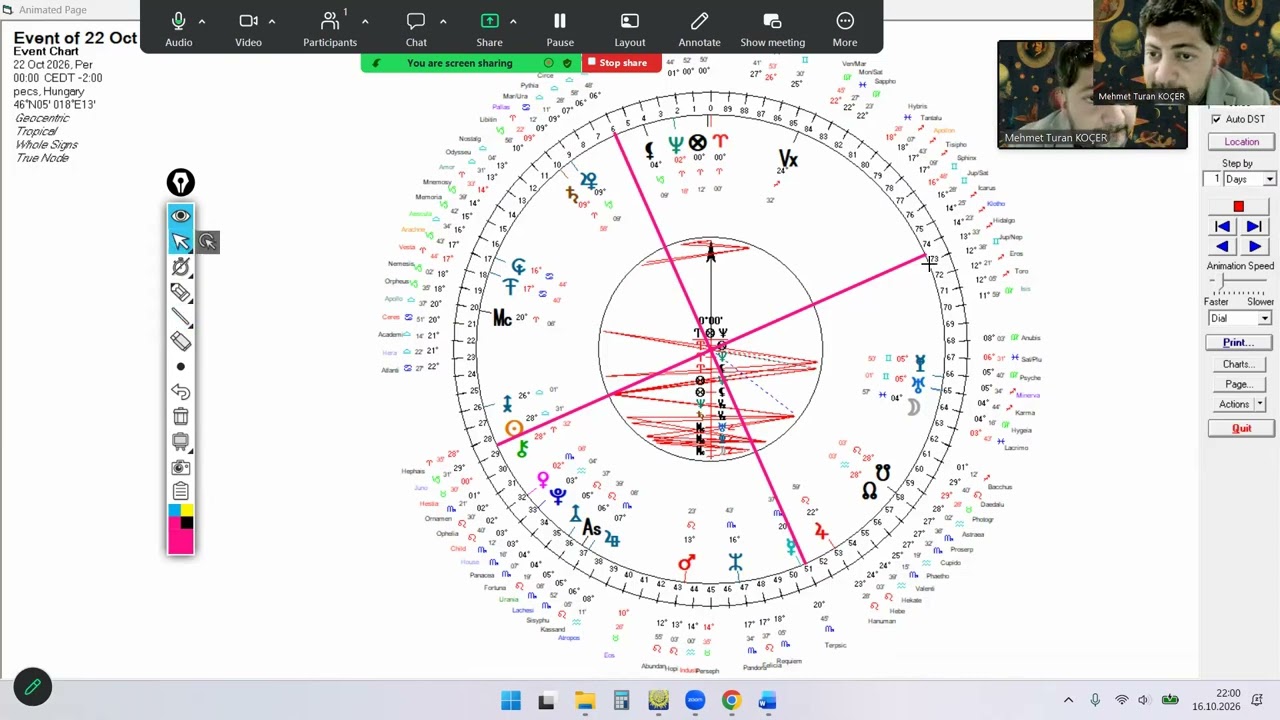Uncheck the Auto DST checkbox
Screen dimensions: 1280x720
(x=1216, y=119)
